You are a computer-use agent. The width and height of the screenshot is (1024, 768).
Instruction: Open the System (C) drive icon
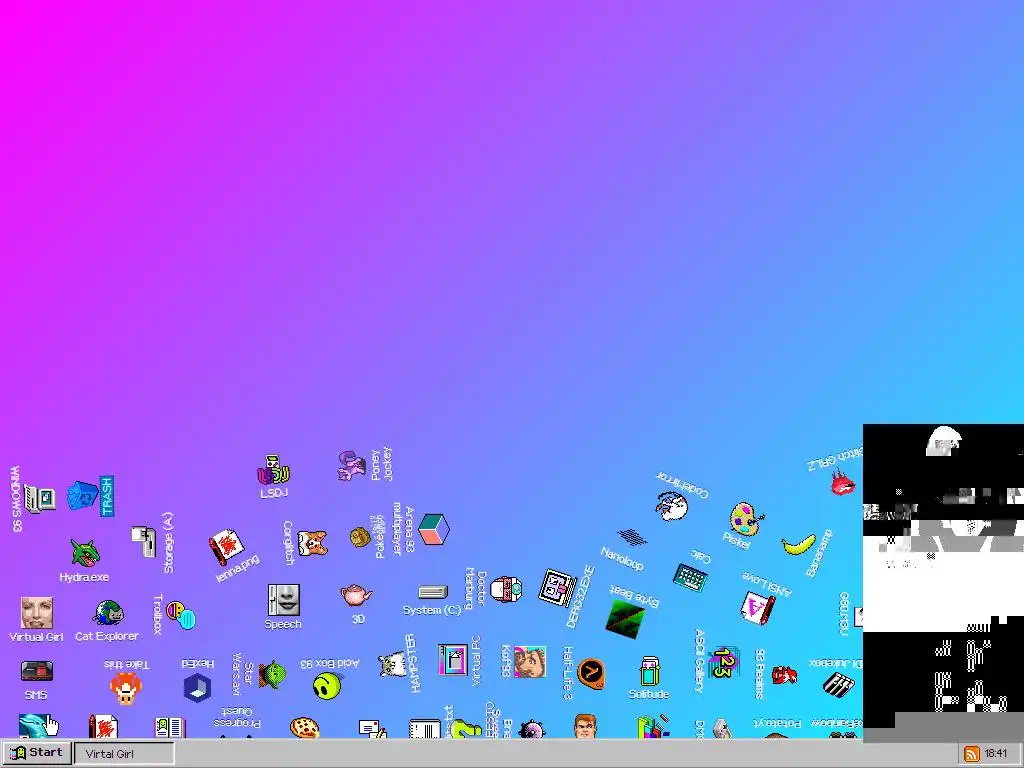coord(432,592)
